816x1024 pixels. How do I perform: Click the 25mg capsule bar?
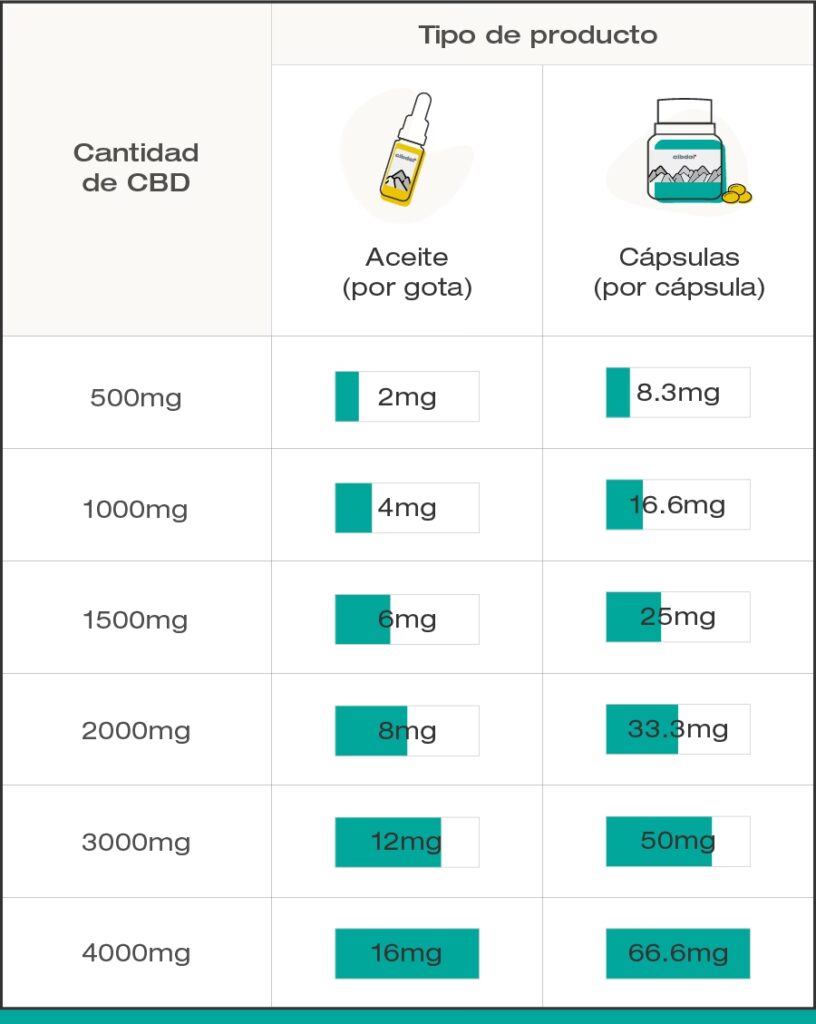678,617
